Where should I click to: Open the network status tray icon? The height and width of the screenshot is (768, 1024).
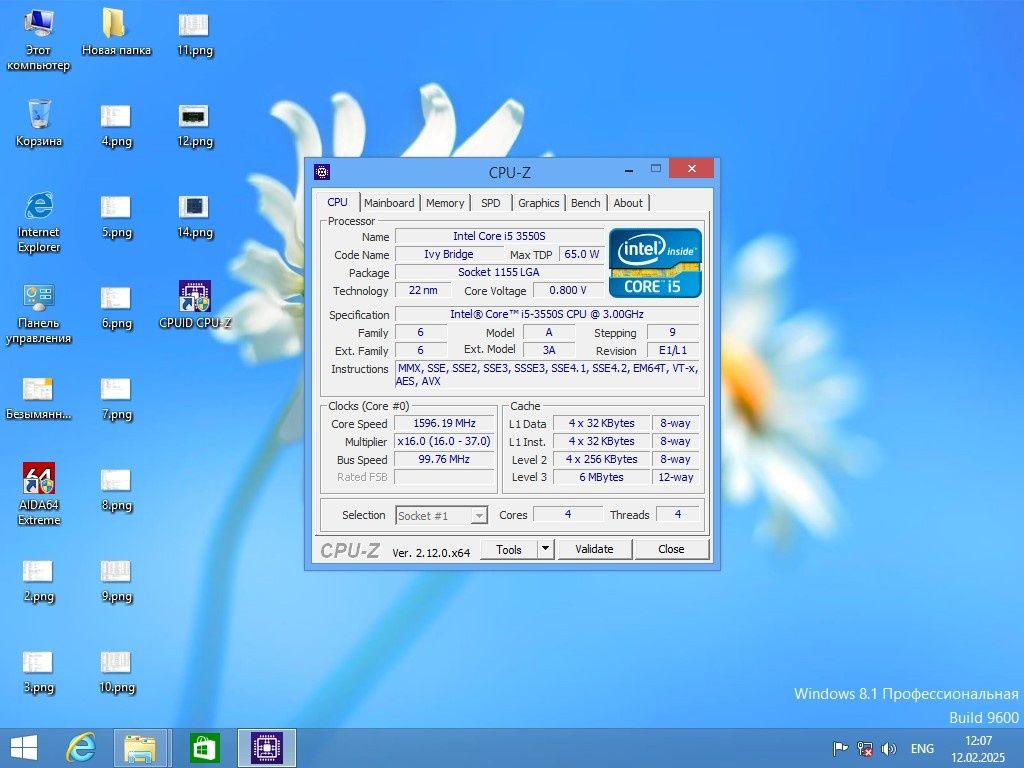coord(865,748)
